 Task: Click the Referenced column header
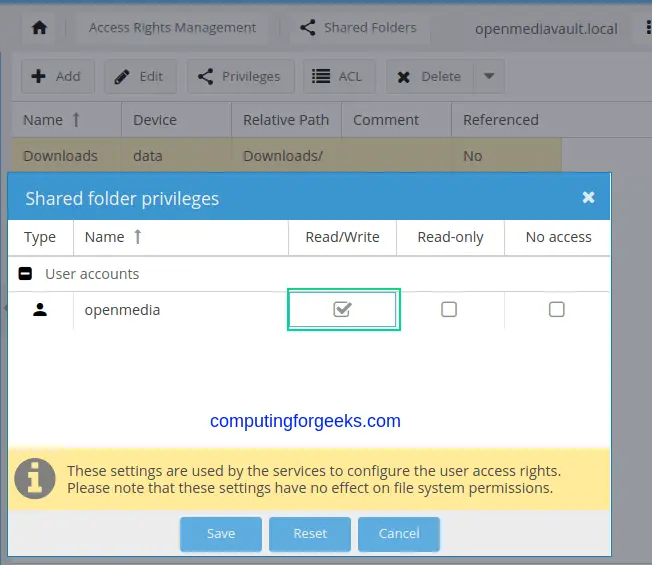click(506, 120)
